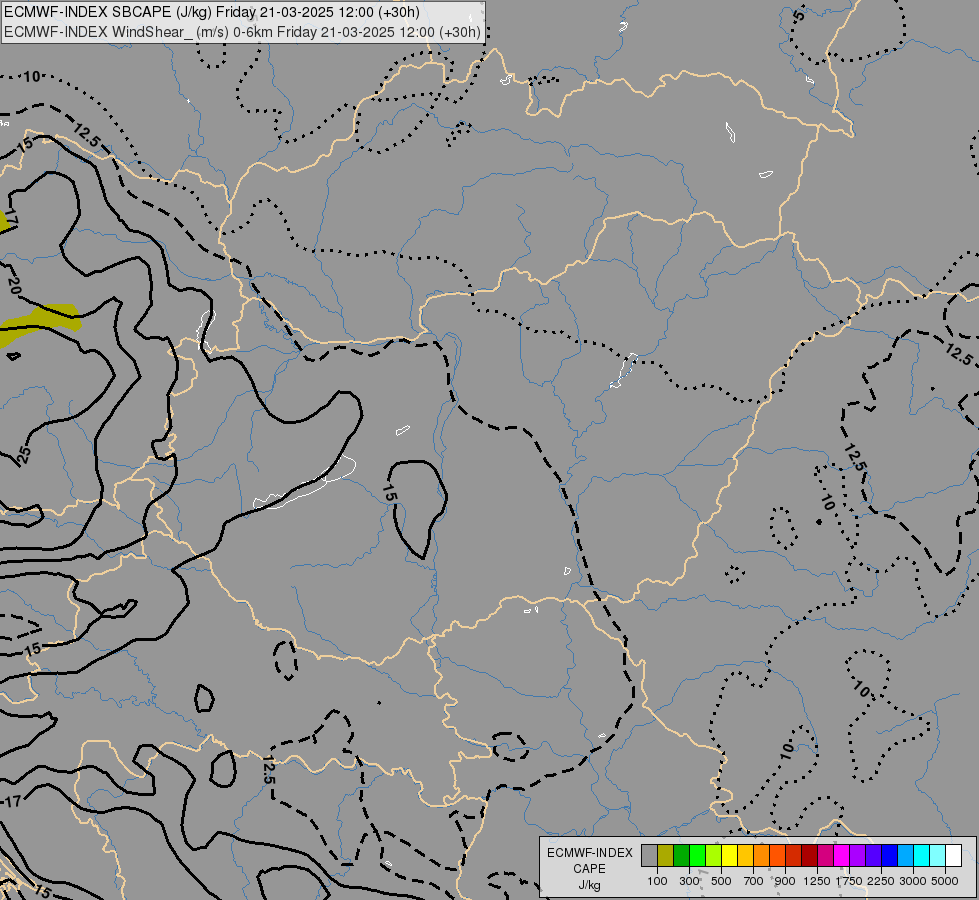Viewport: 979px width, 900px height.
Task: Click the legend unit J/kg
Action: pyautogui.click(x=589, y=885)
